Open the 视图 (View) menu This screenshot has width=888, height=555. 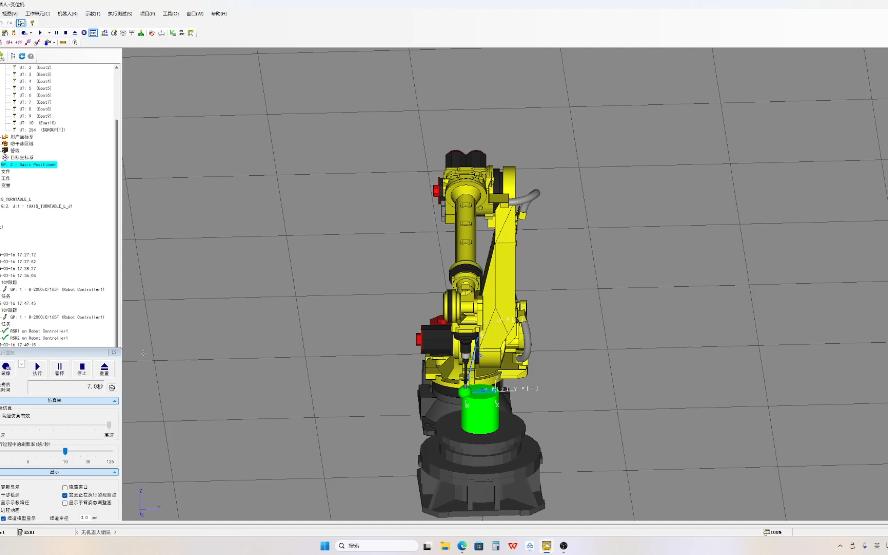pos(9,14)
